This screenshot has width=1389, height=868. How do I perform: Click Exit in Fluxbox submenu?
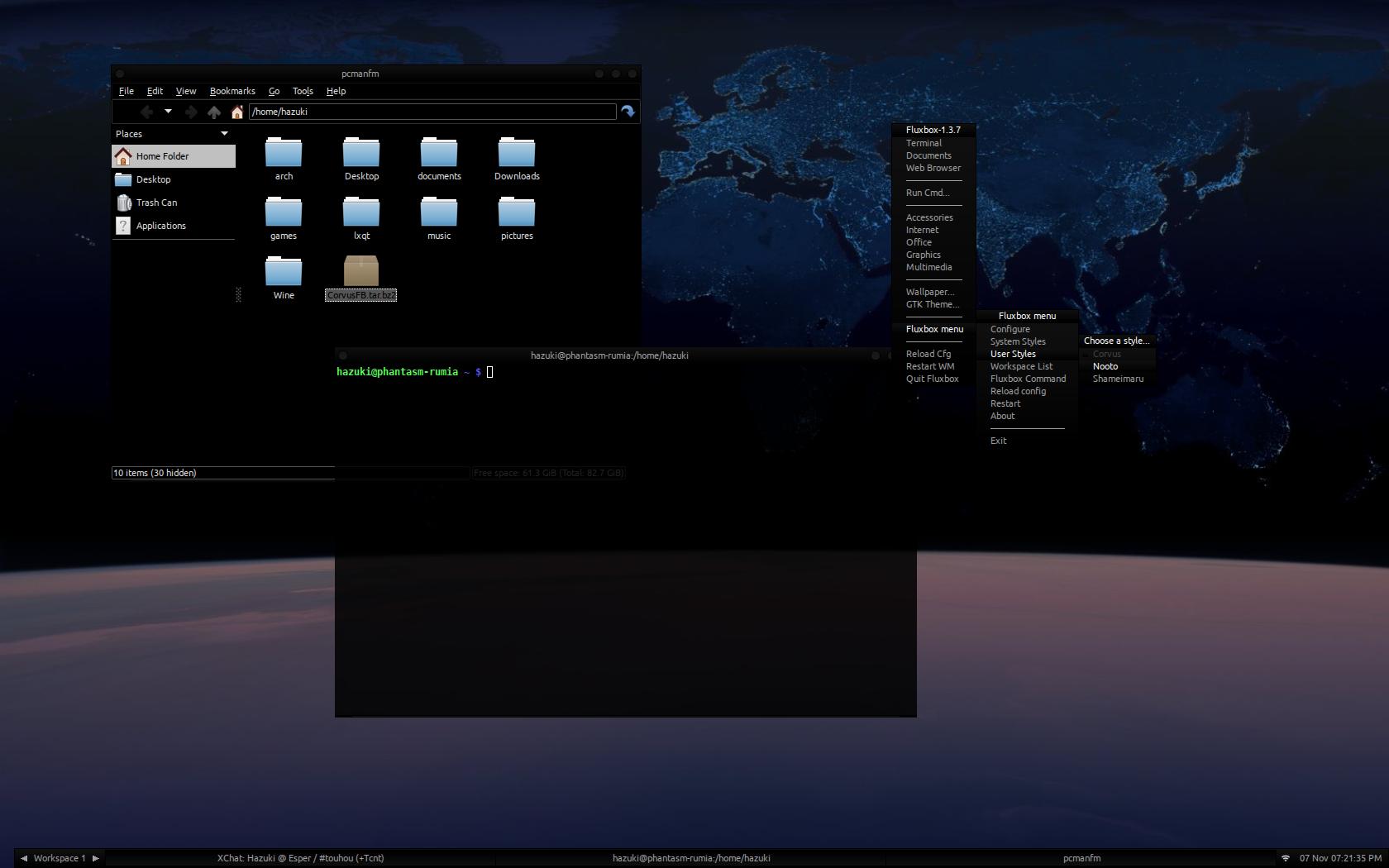(1028, 441)
